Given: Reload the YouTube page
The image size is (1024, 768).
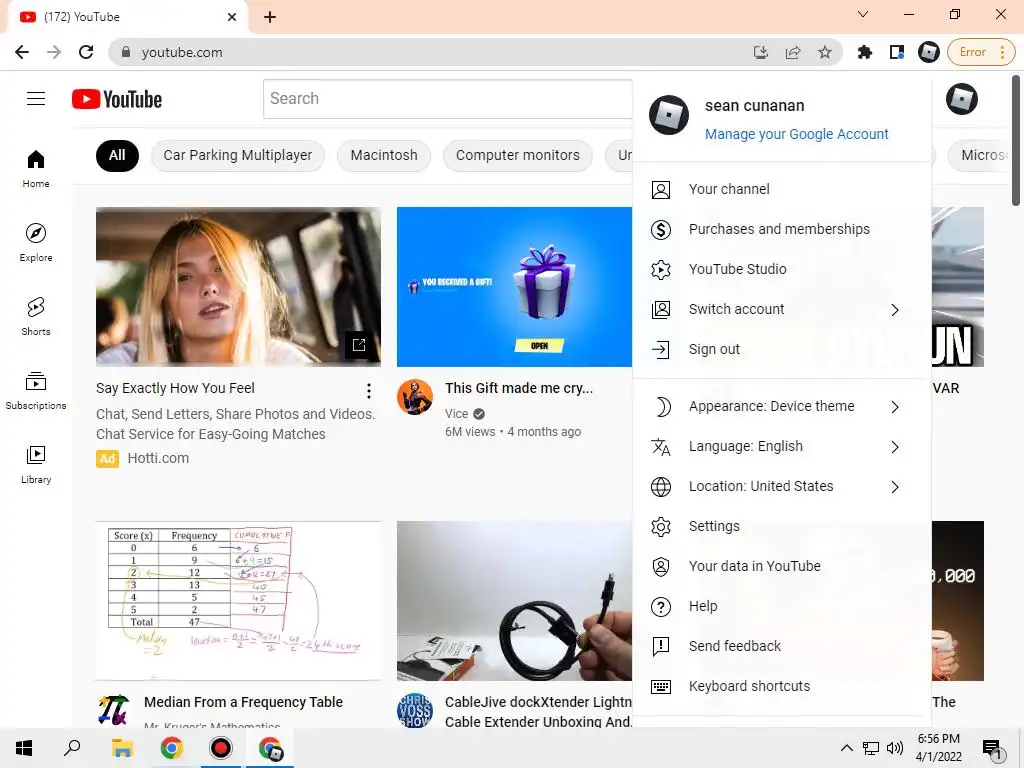Looking at the screenshot, I should 86,52.
